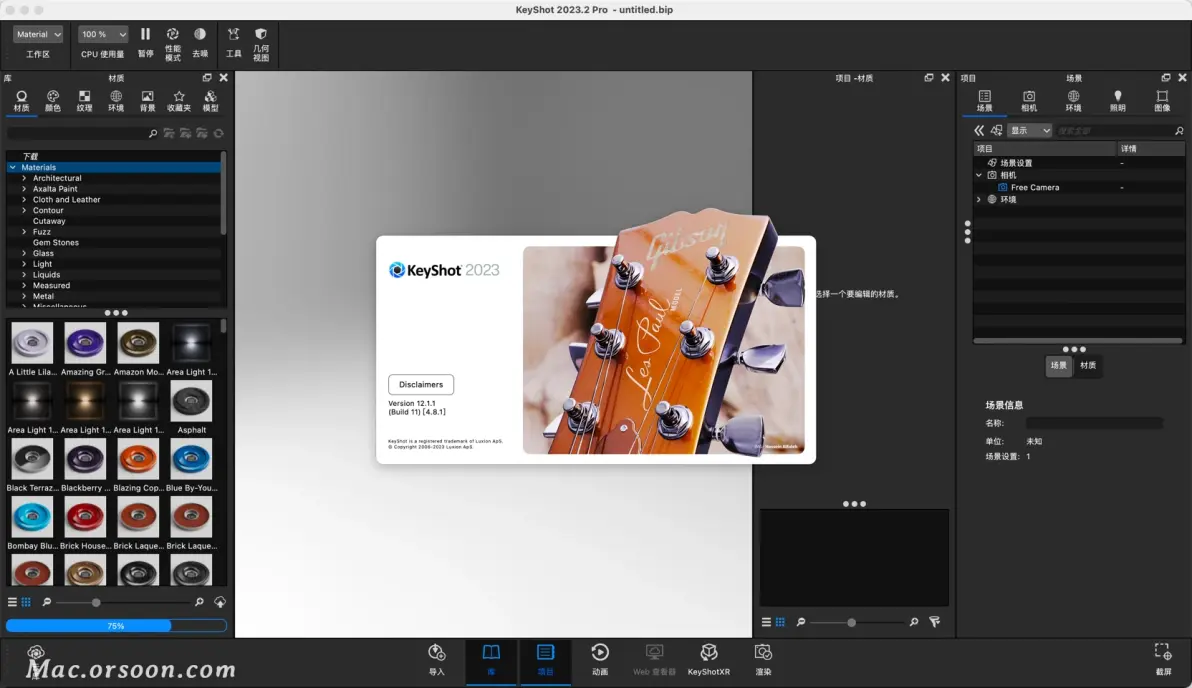This screenshot has width=1192, height=688.
Task: Select the Gem Stones folder
Action: [x=55, y=243]
